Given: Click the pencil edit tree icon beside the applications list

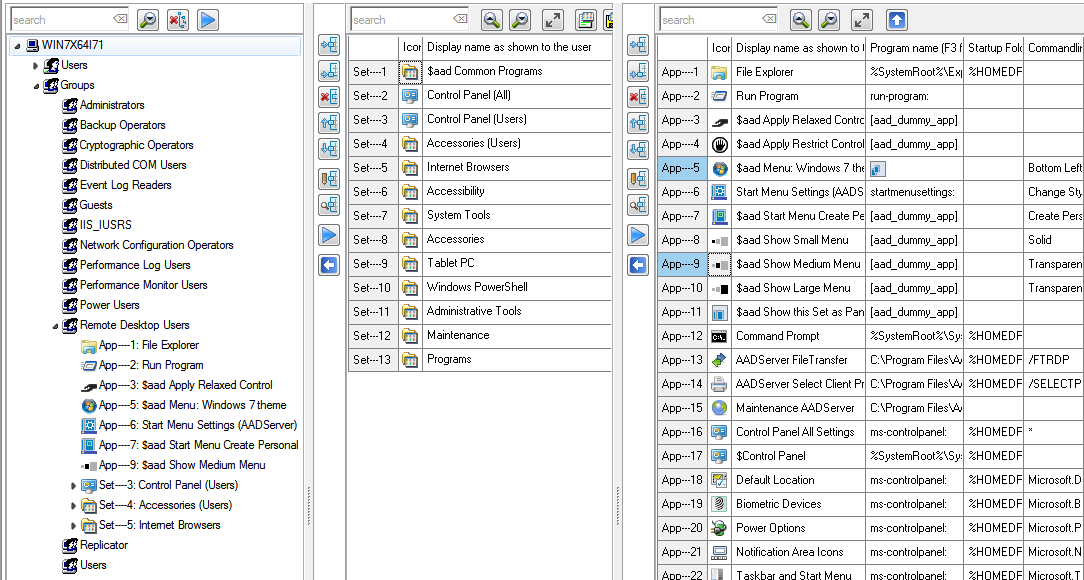Looking at the screenshot, I should (638, 179).
